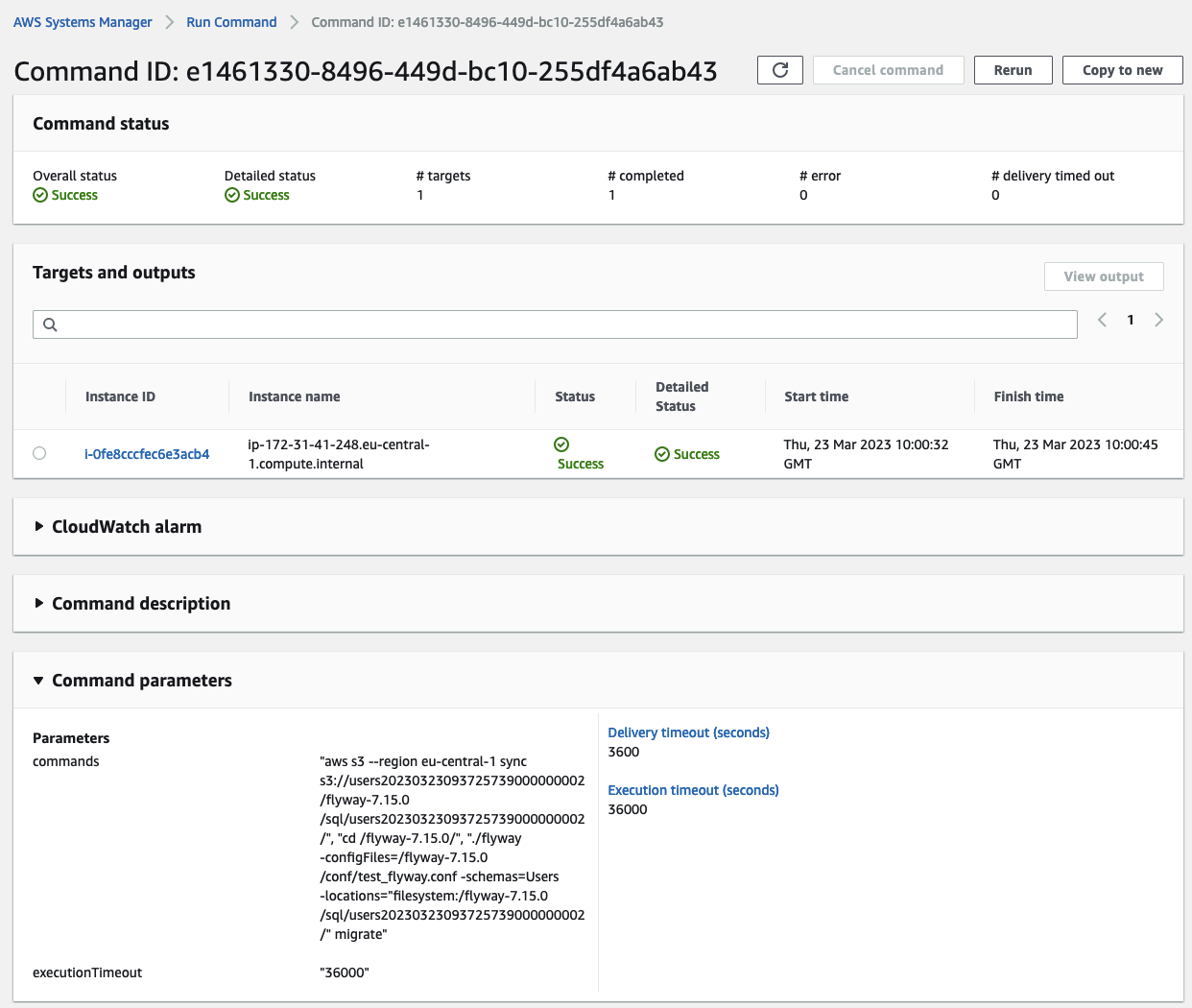Go to next page arrow

(x=1158, y=320)
